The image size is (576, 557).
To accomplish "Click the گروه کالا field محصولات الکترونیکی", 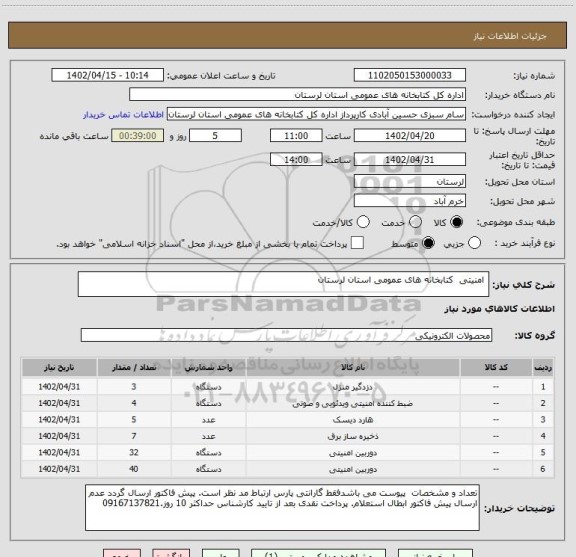I will pyautogui.click(x=286, y=335).
